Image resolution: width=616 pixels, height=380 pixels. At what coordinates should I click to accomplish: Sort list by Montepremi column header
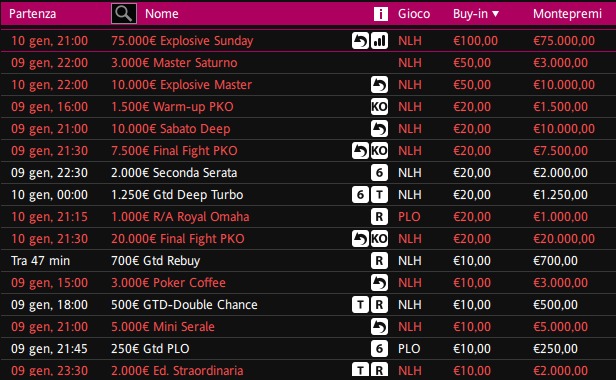coord(567,14)
